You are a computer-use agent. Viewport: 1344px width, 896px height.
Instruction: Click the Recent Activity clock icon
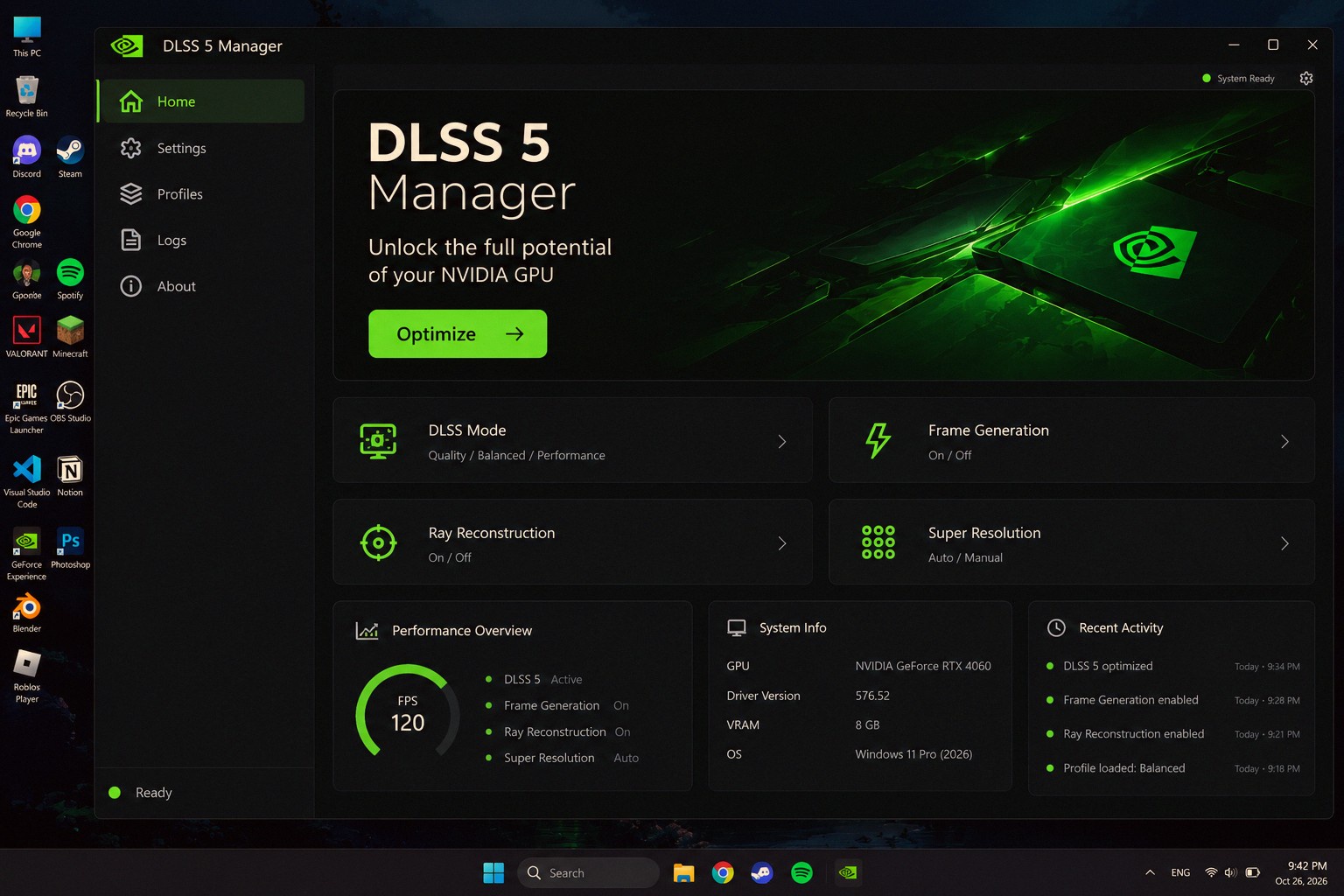pos(1056,628)
